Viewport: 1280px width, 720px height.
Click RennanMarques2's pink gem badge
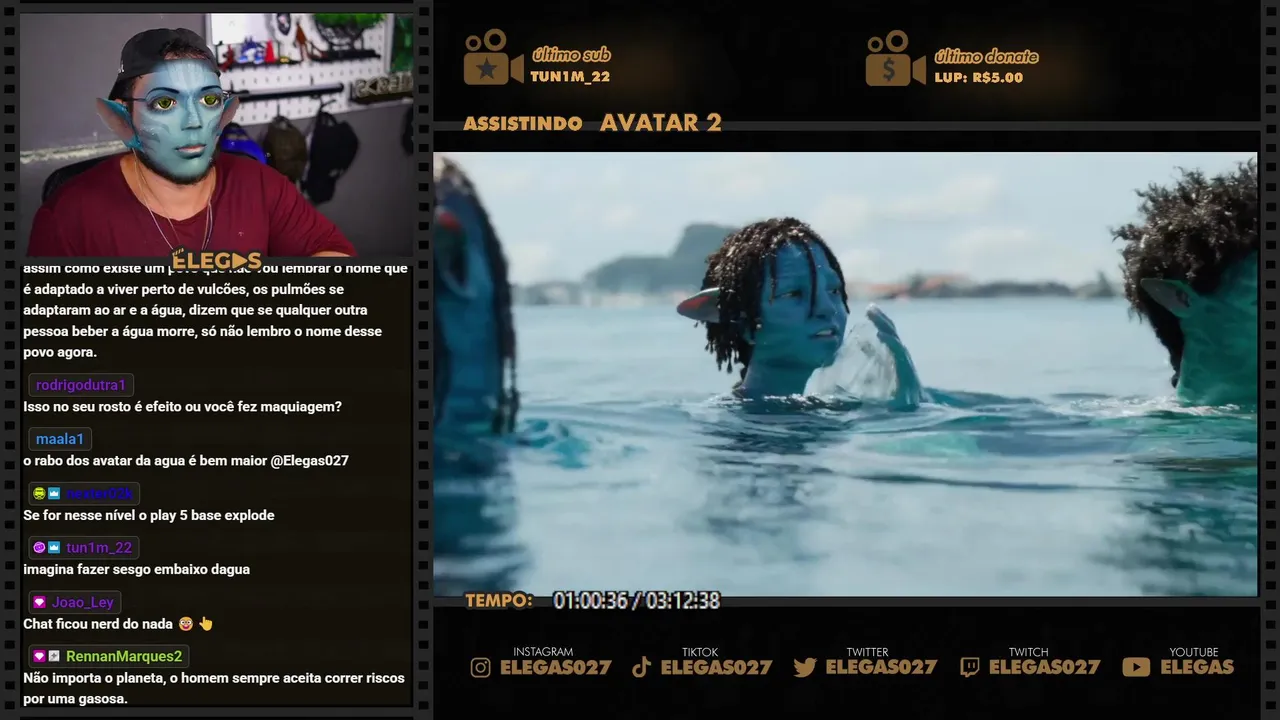coord(39,656)
